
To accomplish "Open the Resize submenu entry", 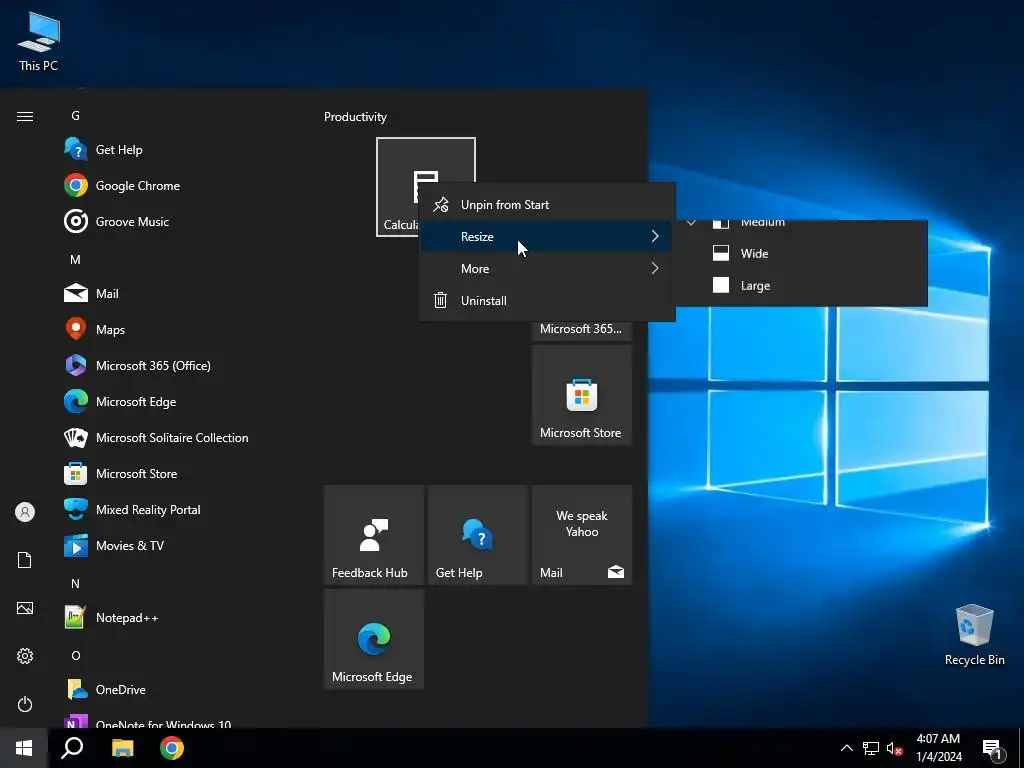I will point(547,236).
